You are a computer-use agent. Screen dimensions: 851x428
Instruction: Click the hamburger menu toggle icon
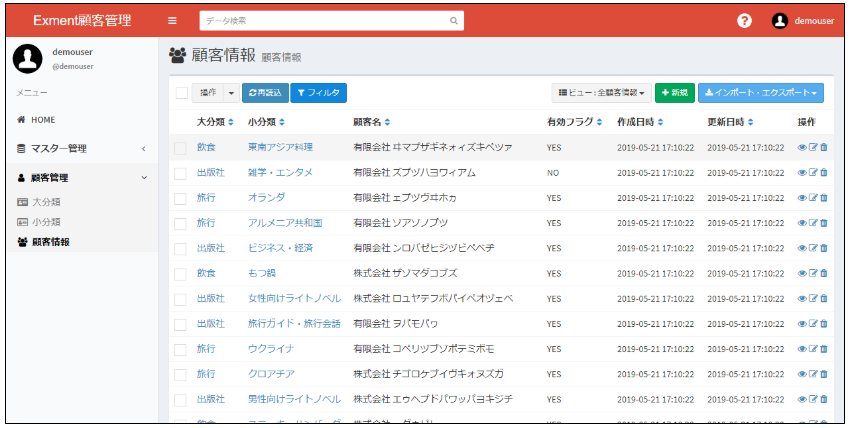(x=172, y=20)
